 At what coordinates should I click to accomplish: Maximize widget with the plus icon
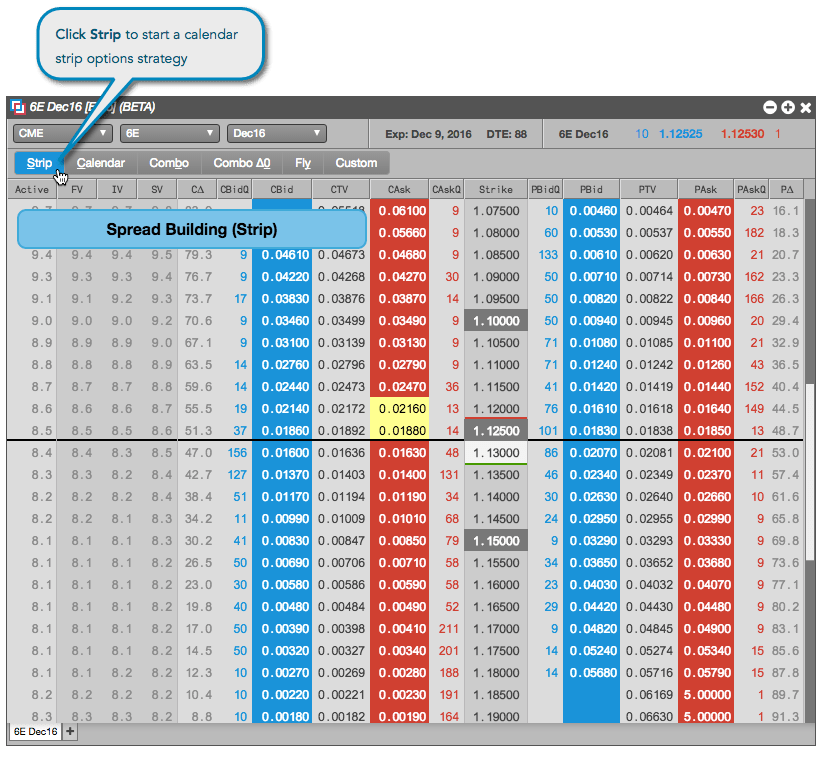click(787, 108)
